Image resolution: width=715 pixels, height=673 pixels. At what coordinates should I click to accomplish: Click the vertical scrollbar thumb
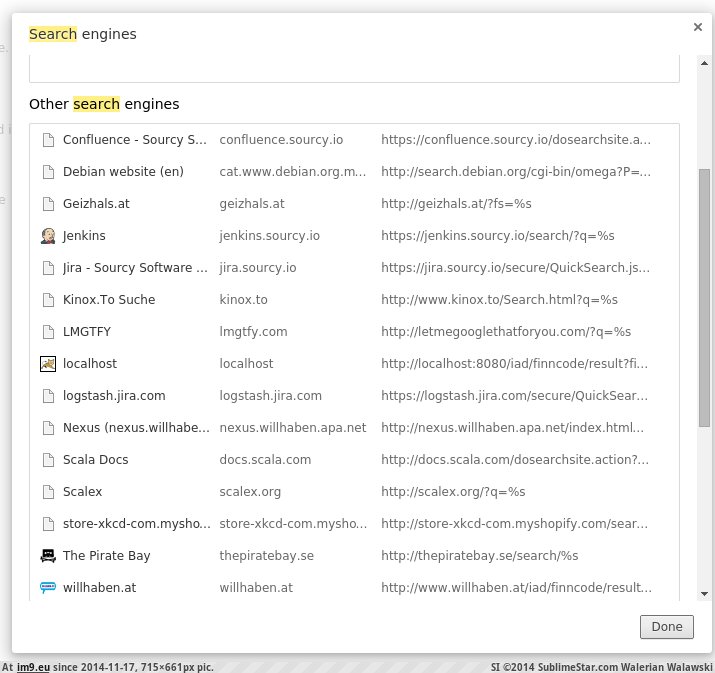[704, 296]
